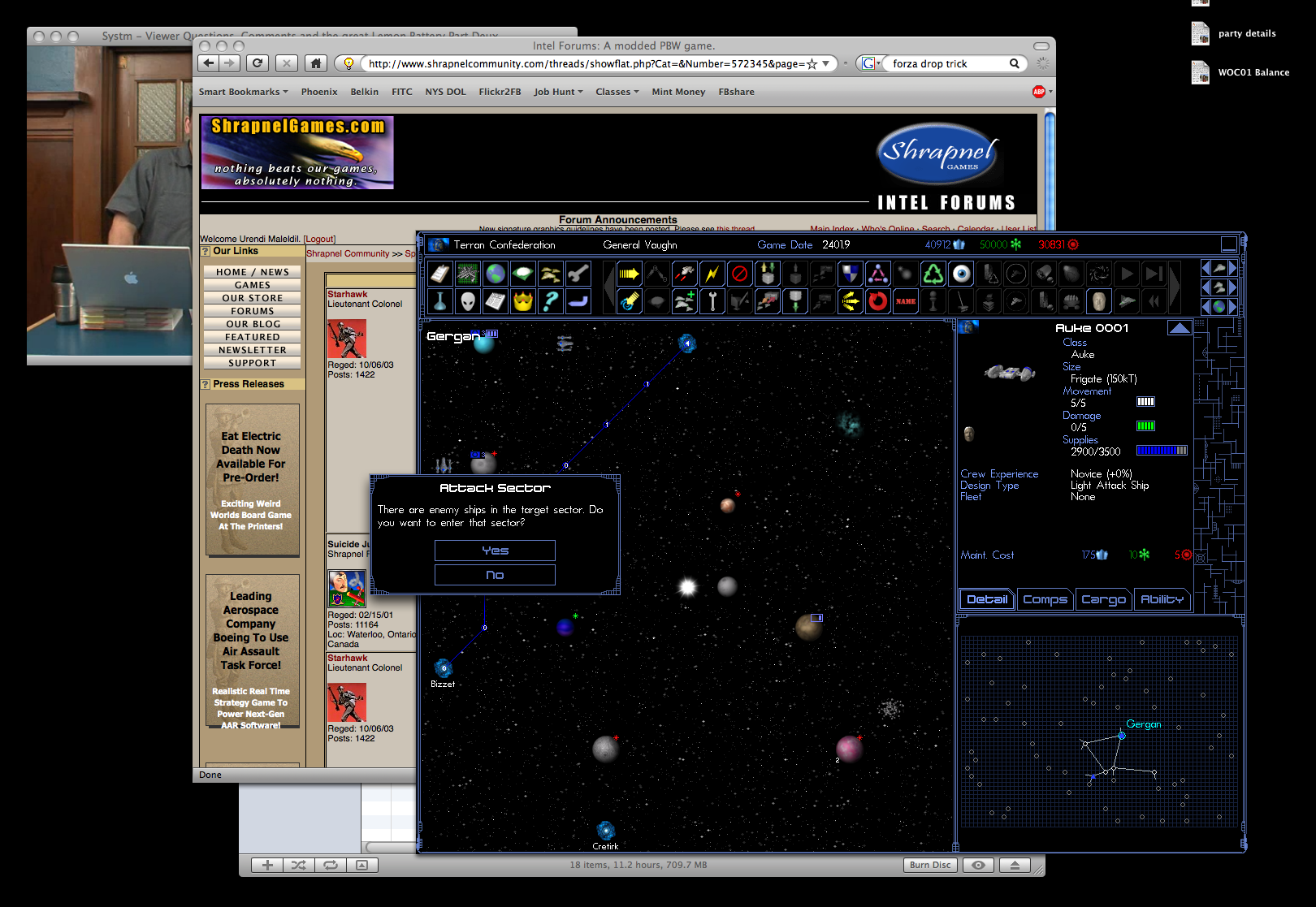1316x907 pixels.
Task: Toggle repeat in iTunes bottom bar
Action: coord(330,865)
